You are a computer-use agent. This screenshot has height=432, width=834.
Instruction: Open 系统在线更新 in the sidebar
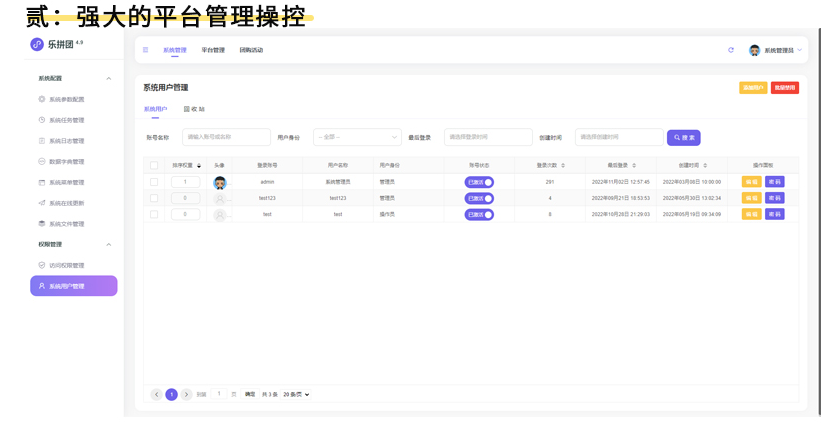click(66, 203)
